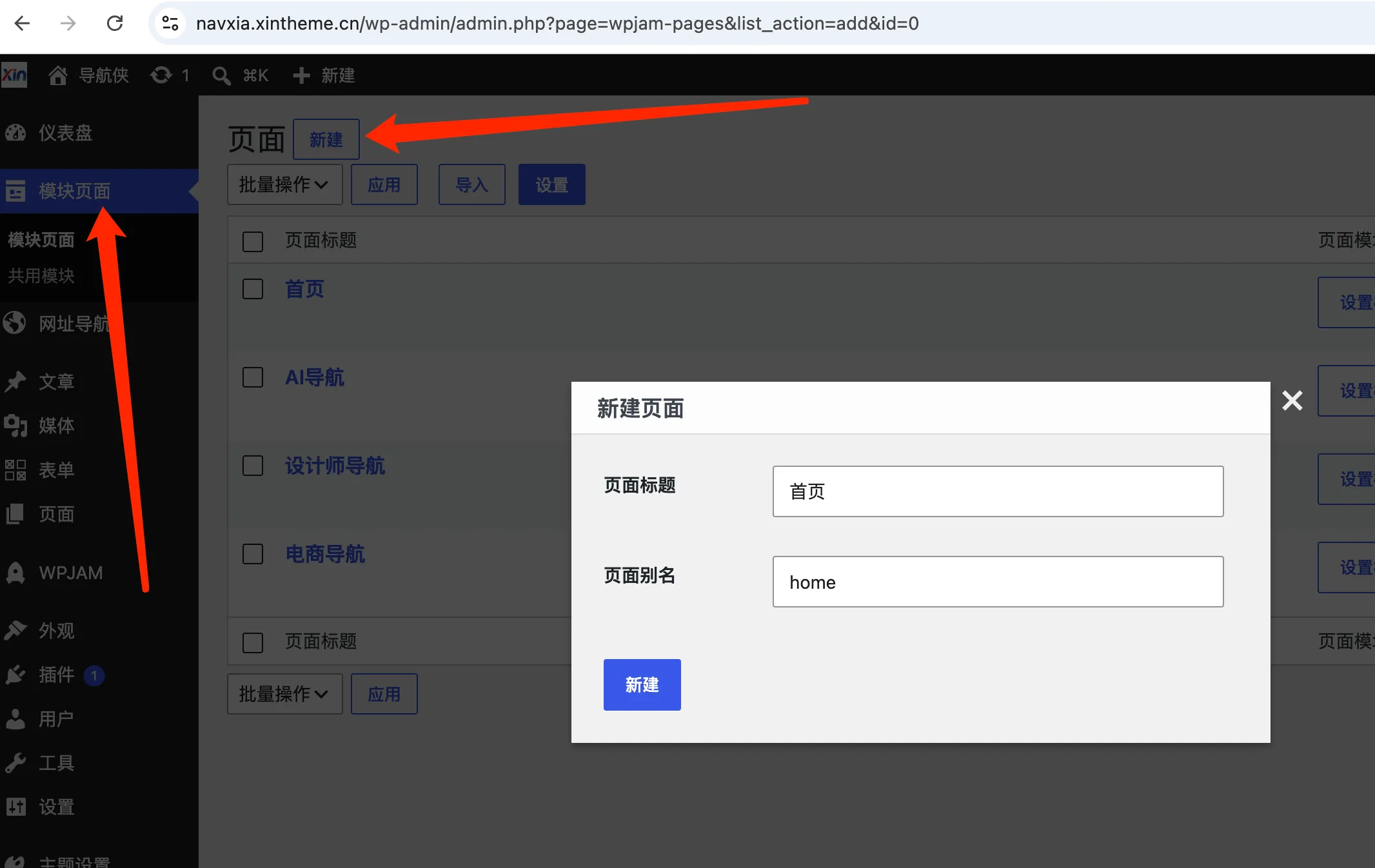Click the 文章 pin icon
1375x868 pixels.
point(15,382)
